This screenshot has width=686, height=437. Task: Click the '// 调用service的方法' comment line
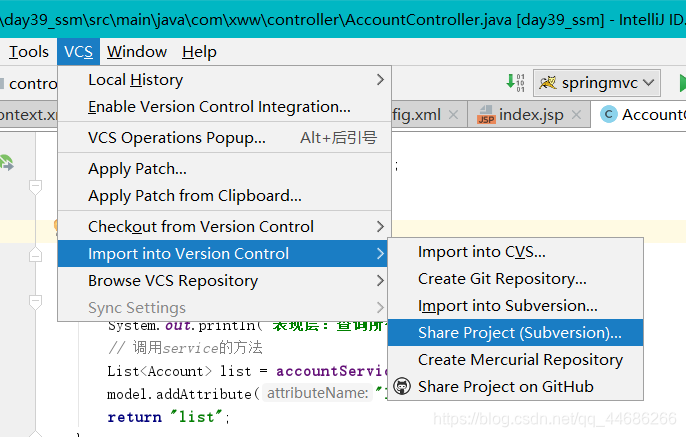(x=185, y=348)
